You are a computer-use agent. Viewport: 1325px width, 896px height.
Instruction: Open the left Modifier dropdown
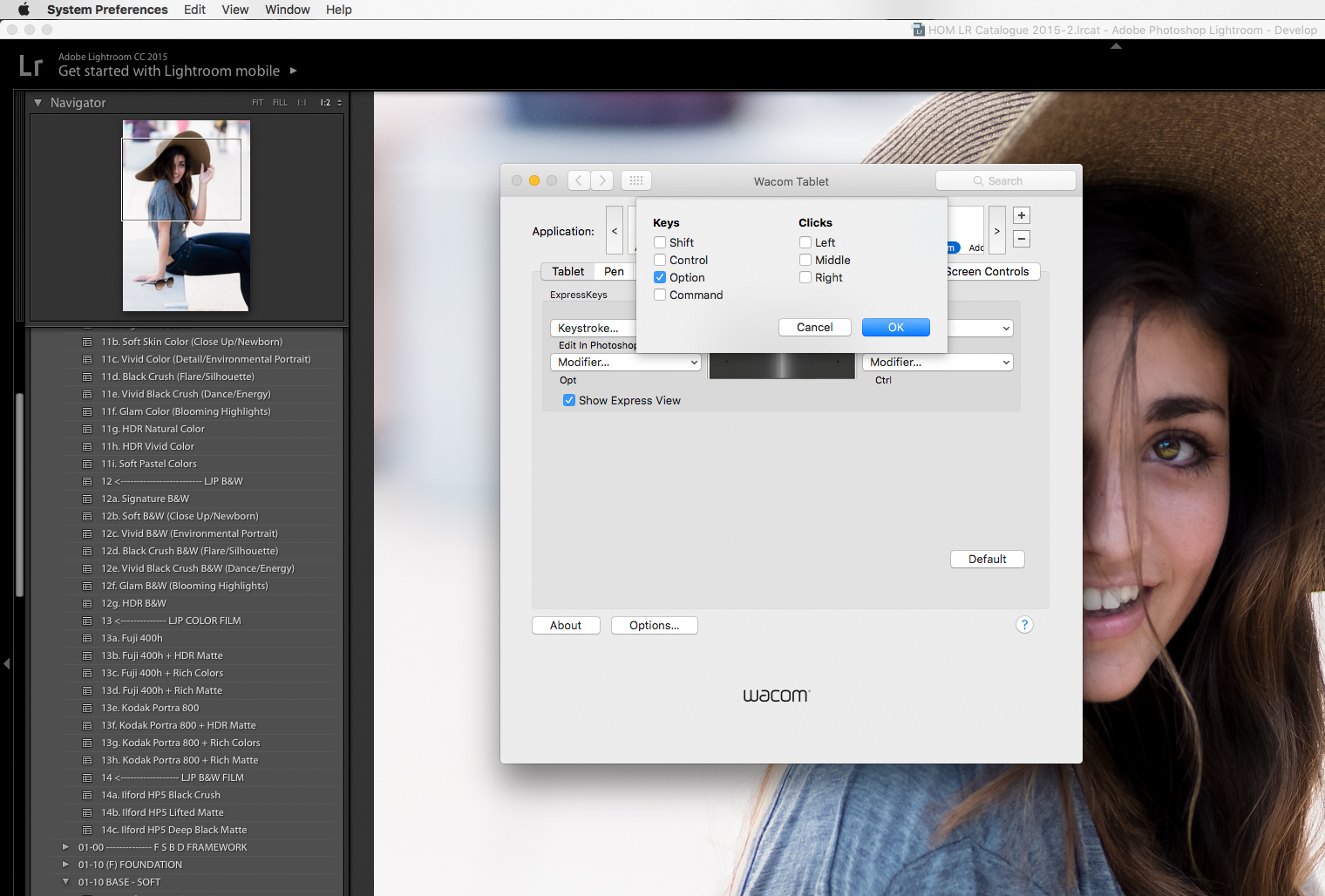[625, 362]
